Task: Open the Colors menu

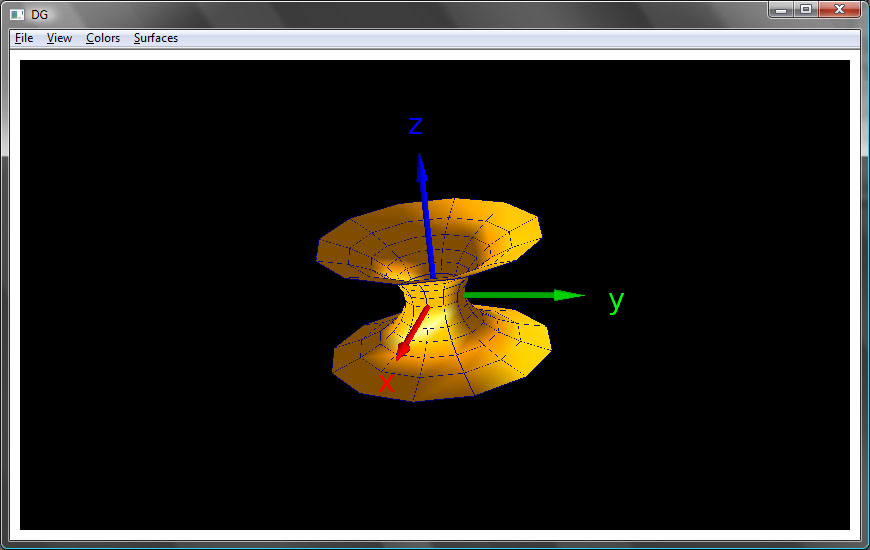Action: coord(103,38)
